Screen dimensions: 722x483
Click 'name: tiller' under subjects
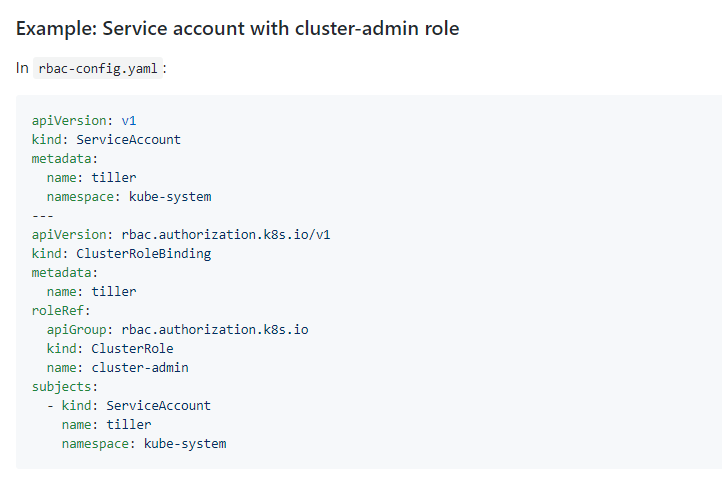[x=106, y=424]
